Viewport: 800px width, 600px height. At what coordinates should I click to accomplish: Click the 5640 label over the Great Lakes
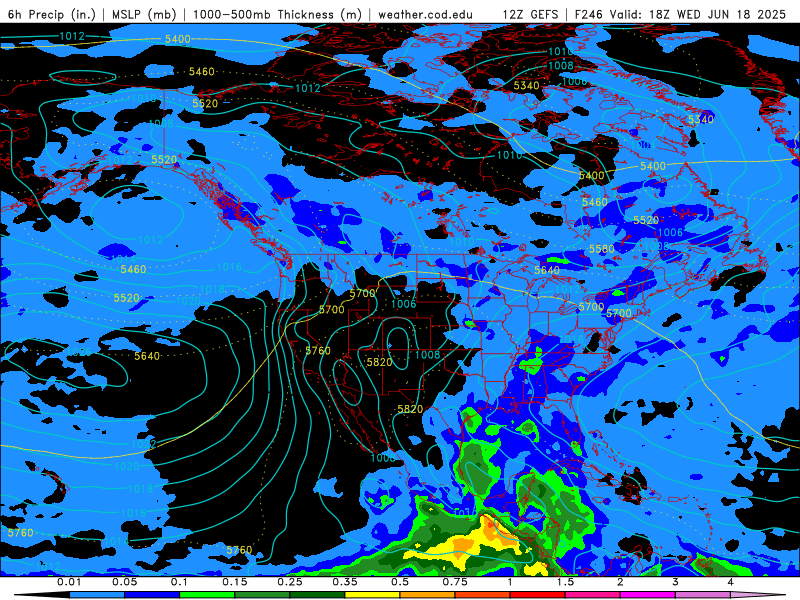[x=547, y=270]
